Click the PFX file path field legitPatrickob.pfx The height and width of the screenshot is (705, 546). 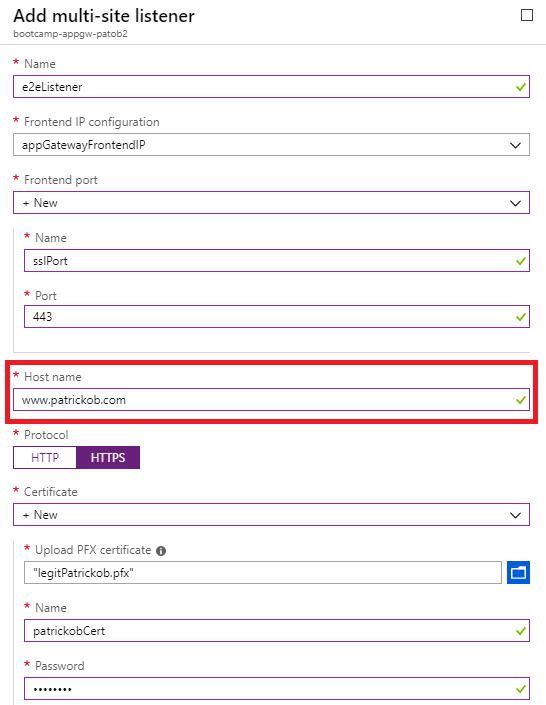pos(263,572)
